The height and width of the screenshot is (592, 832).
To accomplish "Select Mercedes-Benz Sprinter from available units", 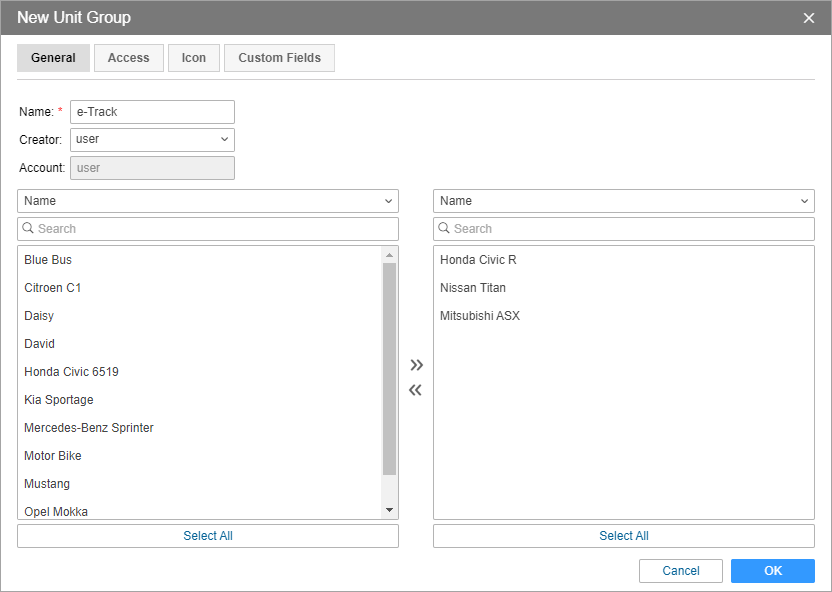I will [x=89, y=428].
